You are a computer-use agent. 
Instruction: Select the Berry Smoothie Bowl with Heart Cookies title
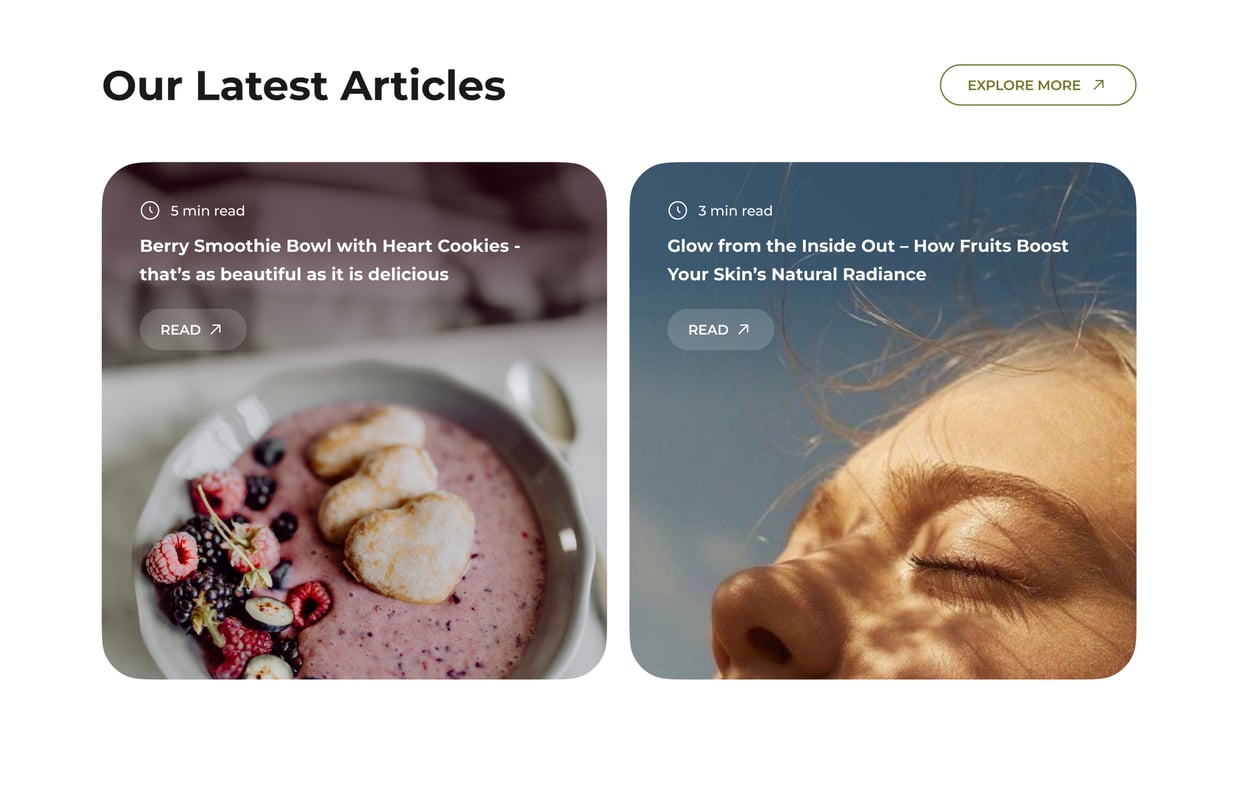pyautogui.click(x=330, y=260)
